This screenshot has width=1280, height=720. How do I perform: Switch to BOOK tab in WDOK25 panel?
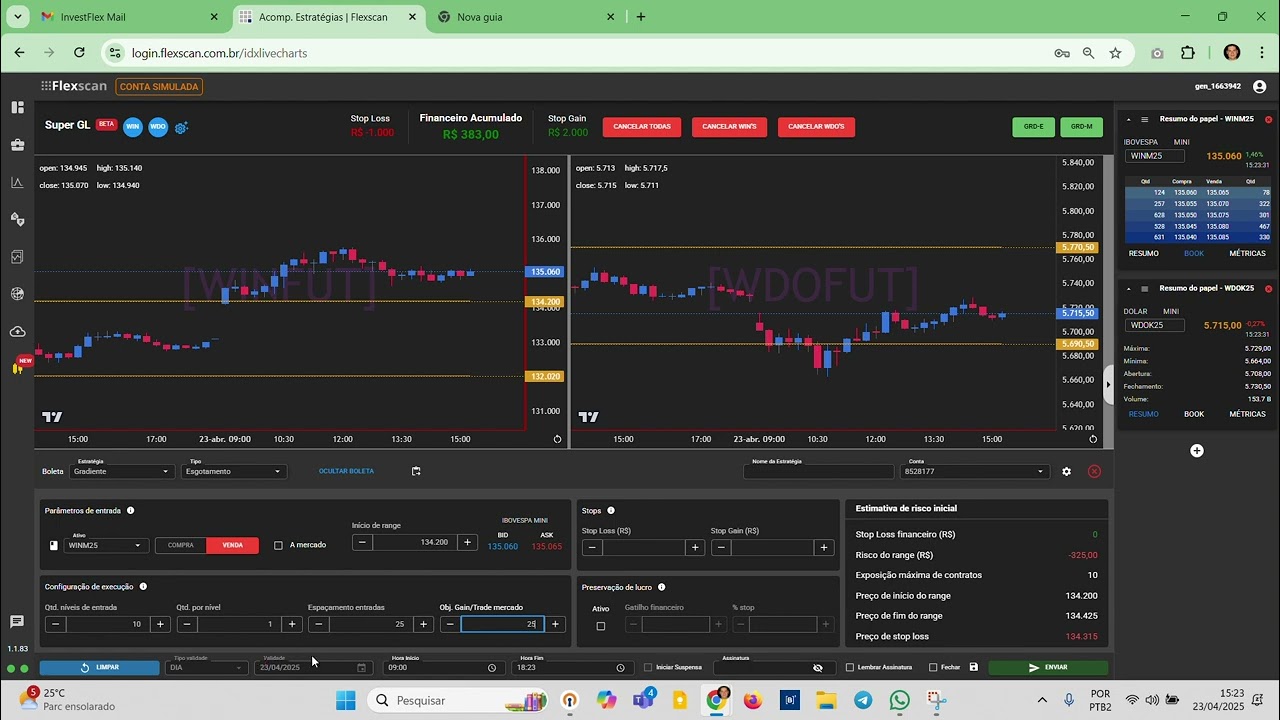click(1194, 414)
